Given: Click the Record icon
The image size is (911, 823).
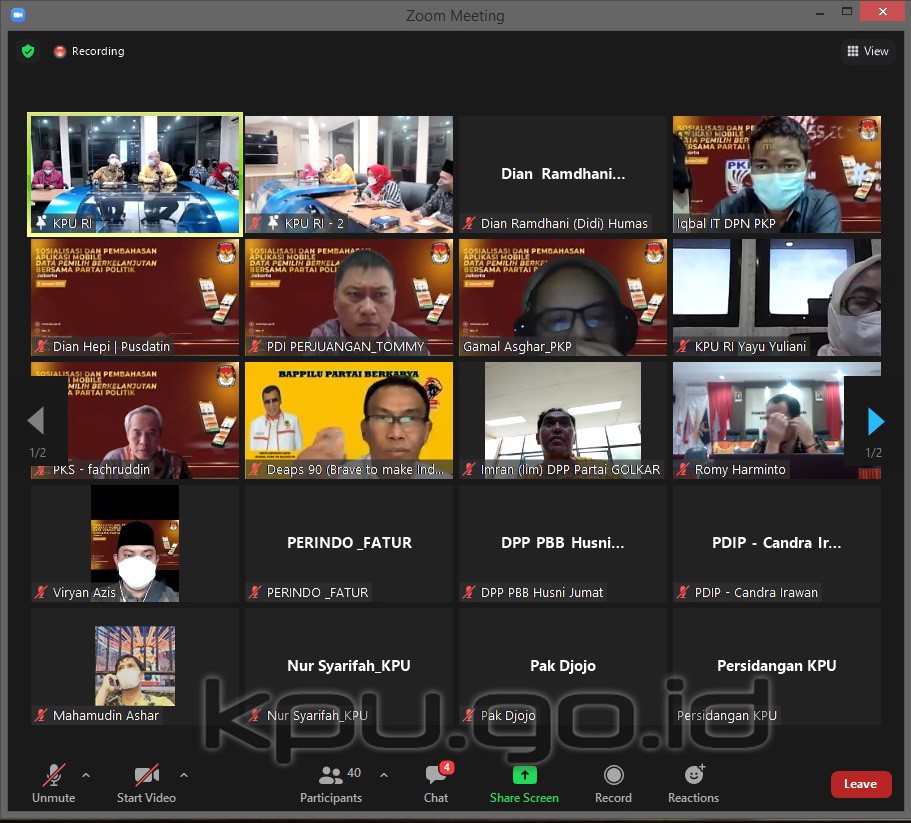Looking at the screenshot, I should (x=613, y=776).
